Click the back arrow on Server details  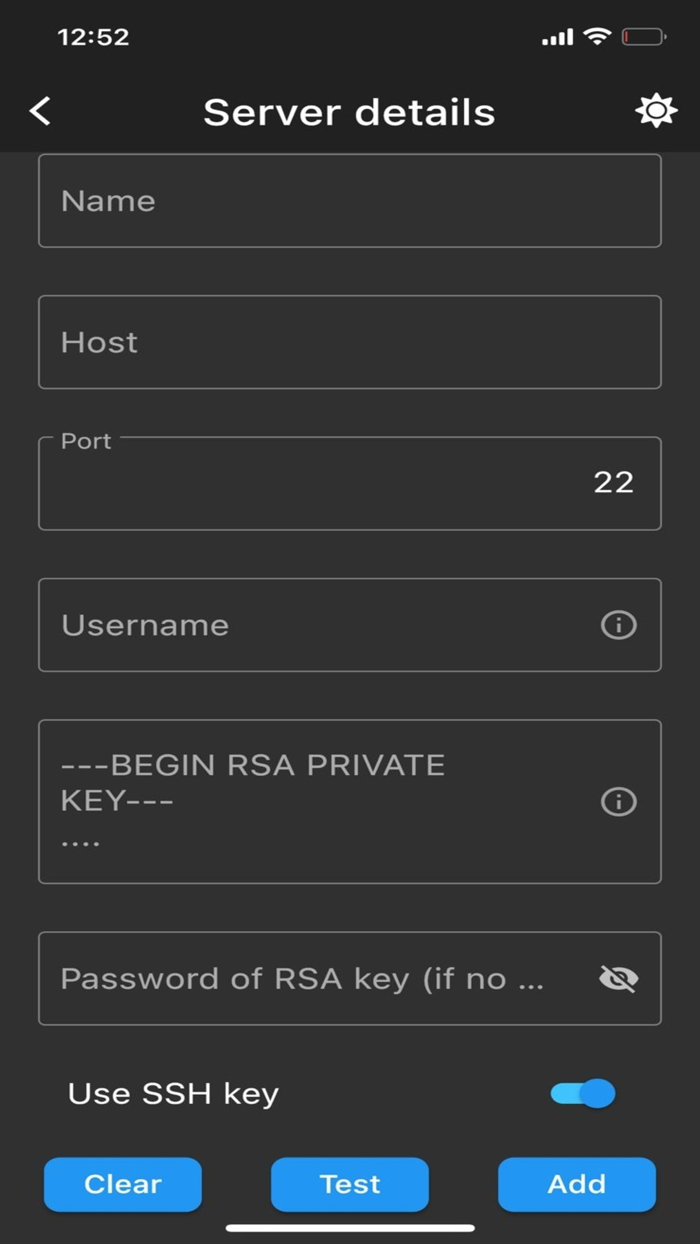(x=40, y=110)
